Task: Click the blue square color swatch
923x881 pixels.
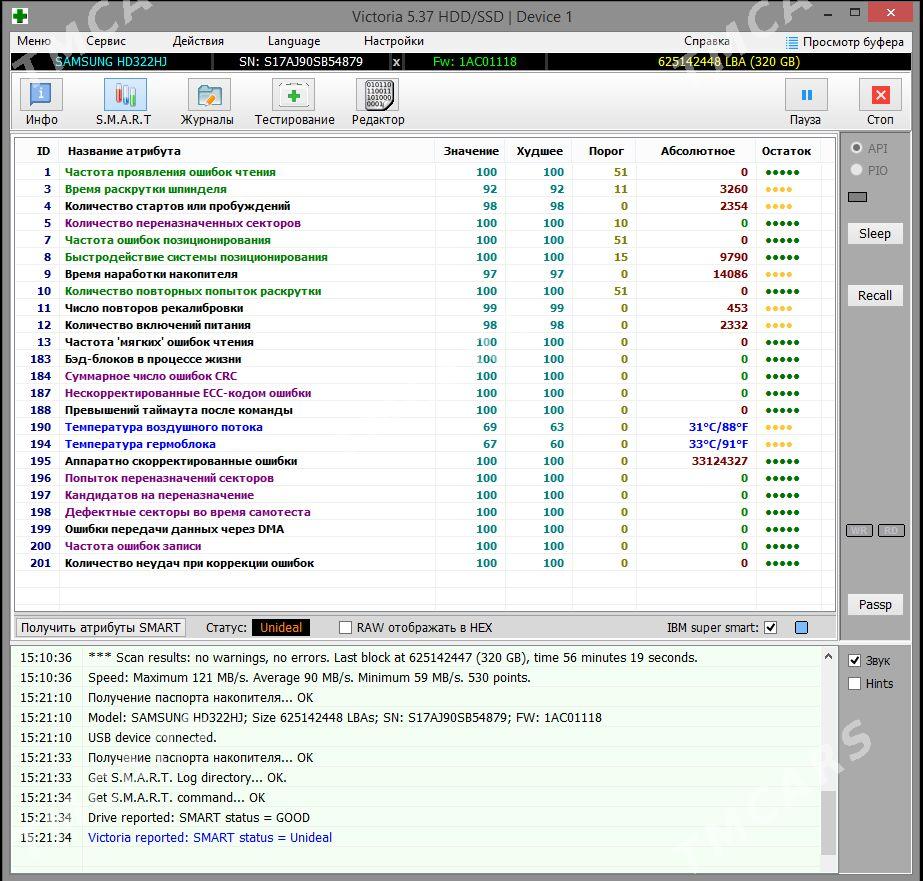Action: tap(801, 628)
